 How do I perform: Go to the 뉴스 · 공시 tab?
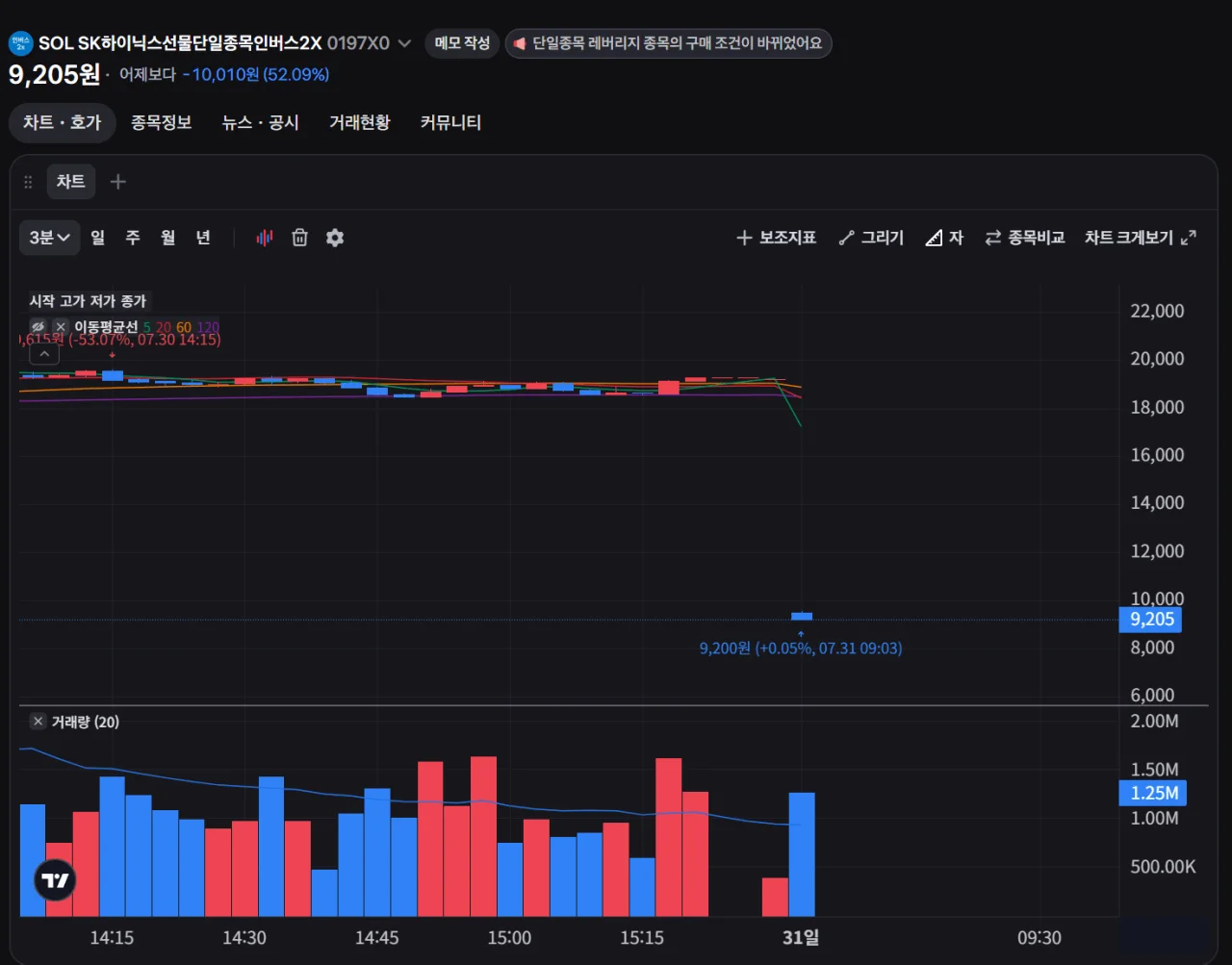261,123
